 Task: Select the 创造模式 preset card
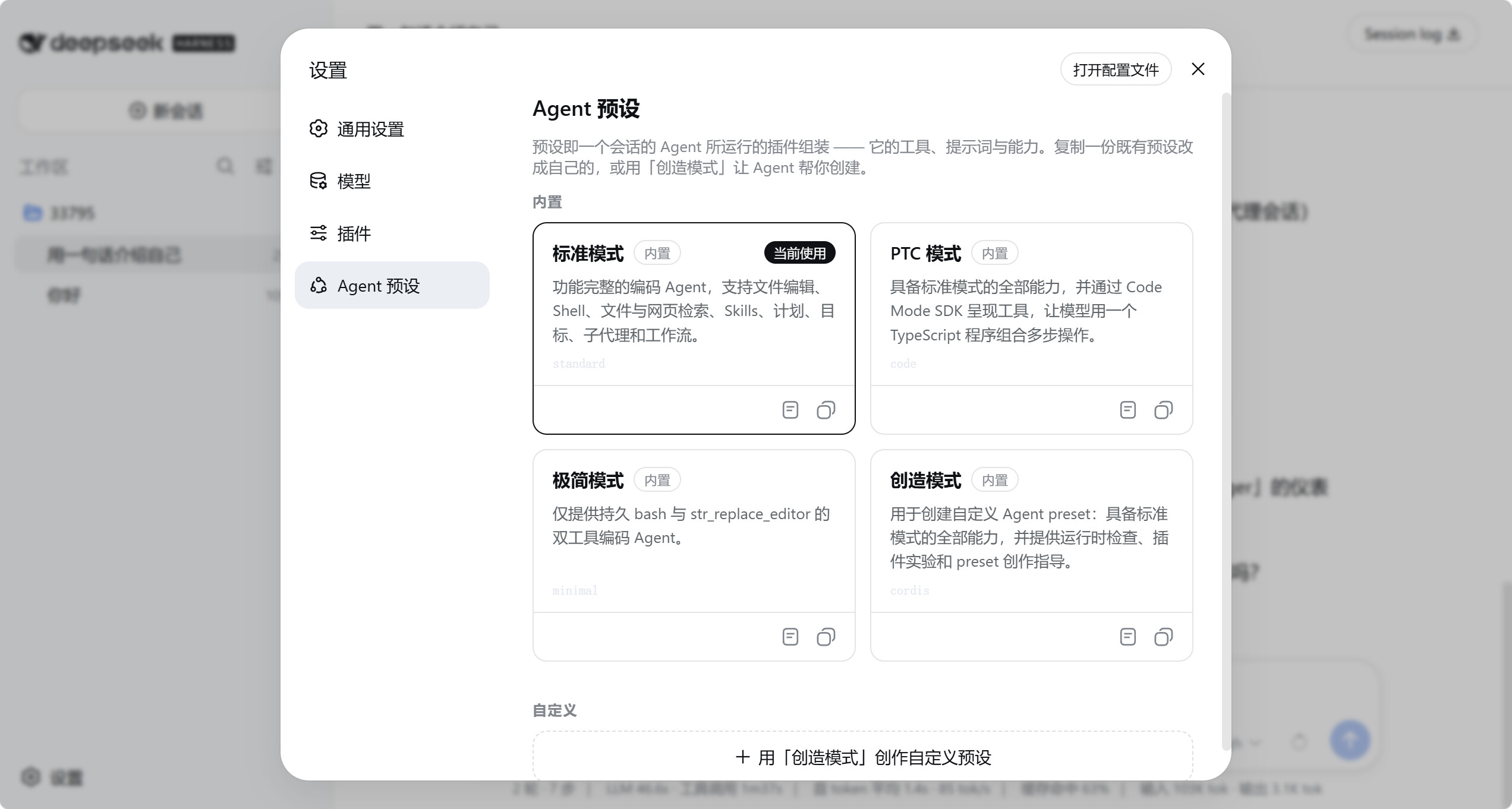[1031, 555]
